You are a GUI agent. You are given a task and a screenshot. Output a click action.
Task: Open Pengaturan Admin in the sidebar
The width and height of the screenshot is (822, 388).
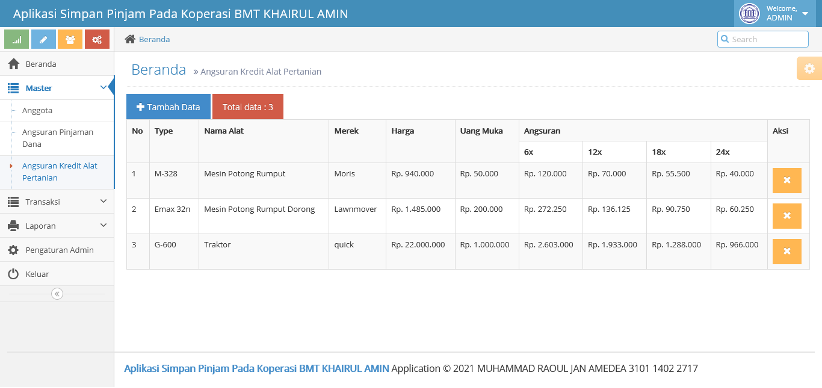57,250
